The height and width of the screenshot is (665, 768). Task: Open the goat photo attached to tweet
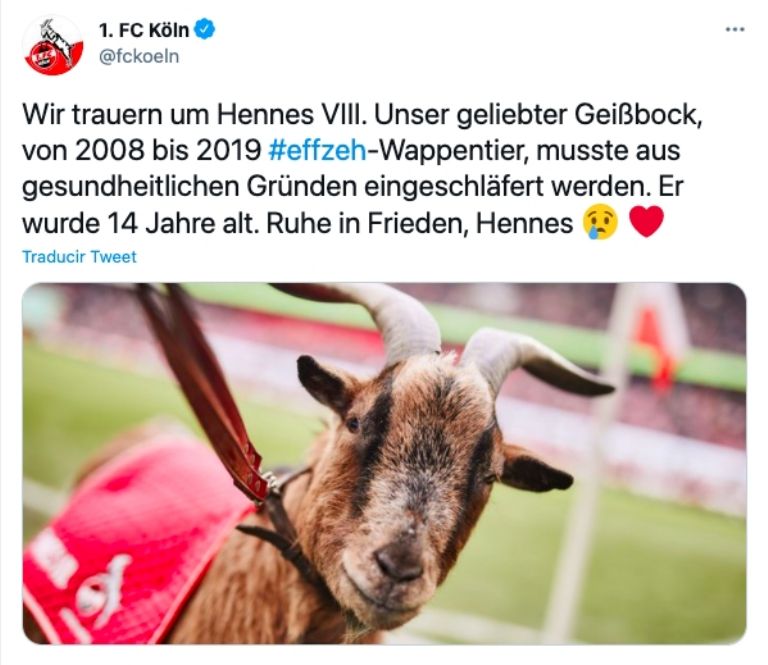[x=384, y=463]
